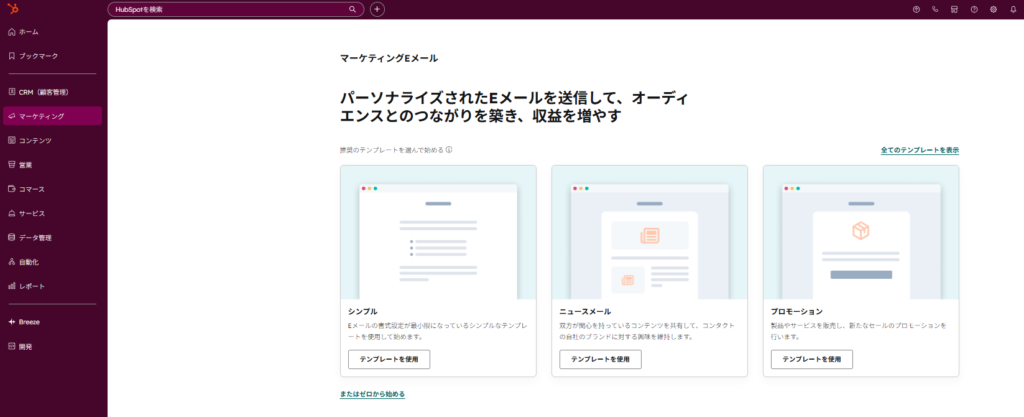
Task: Focus the HubSpotを検索 search field
Action: pyautogui.click(x=236, y=9)
